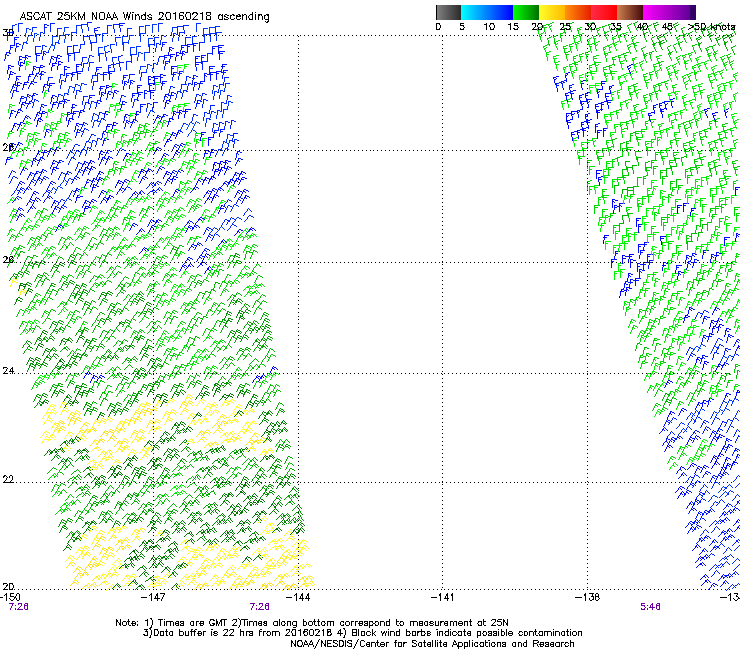Click the '-144' longitude axis label
Viewport: 740px width, 650px height.
point(298,597)
